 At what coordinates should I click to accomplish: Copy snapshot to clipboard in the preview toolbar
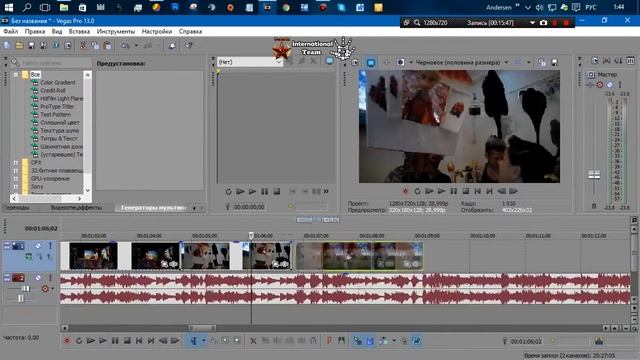542,62
